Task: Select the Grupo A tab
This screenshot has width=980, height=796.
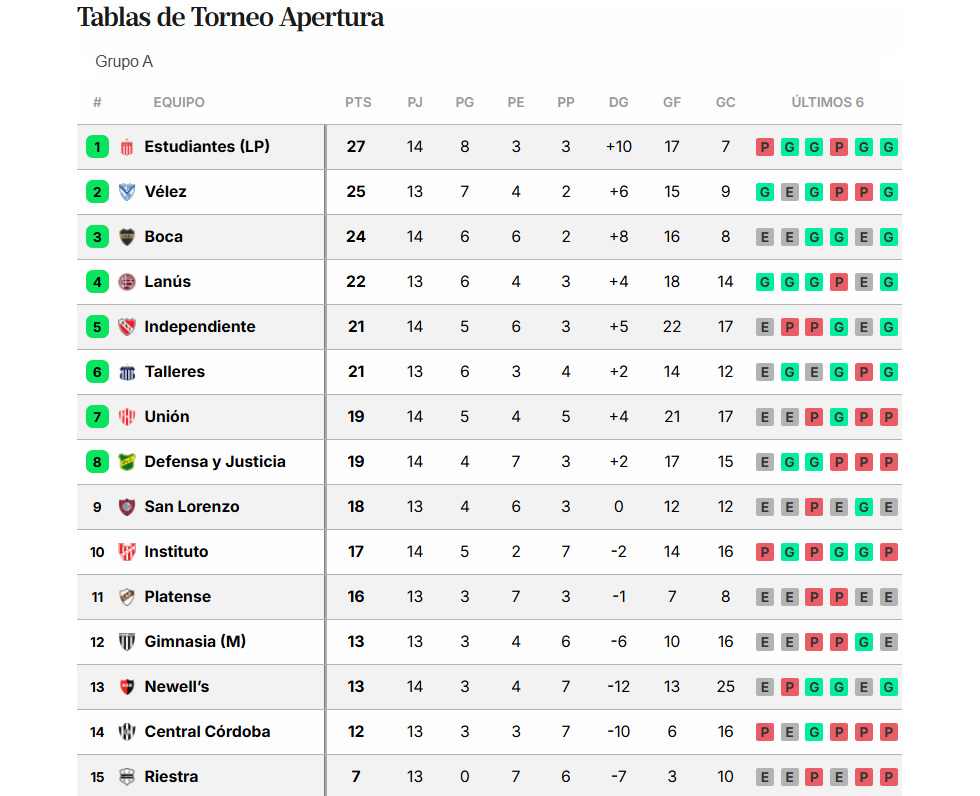Action: 124,62
